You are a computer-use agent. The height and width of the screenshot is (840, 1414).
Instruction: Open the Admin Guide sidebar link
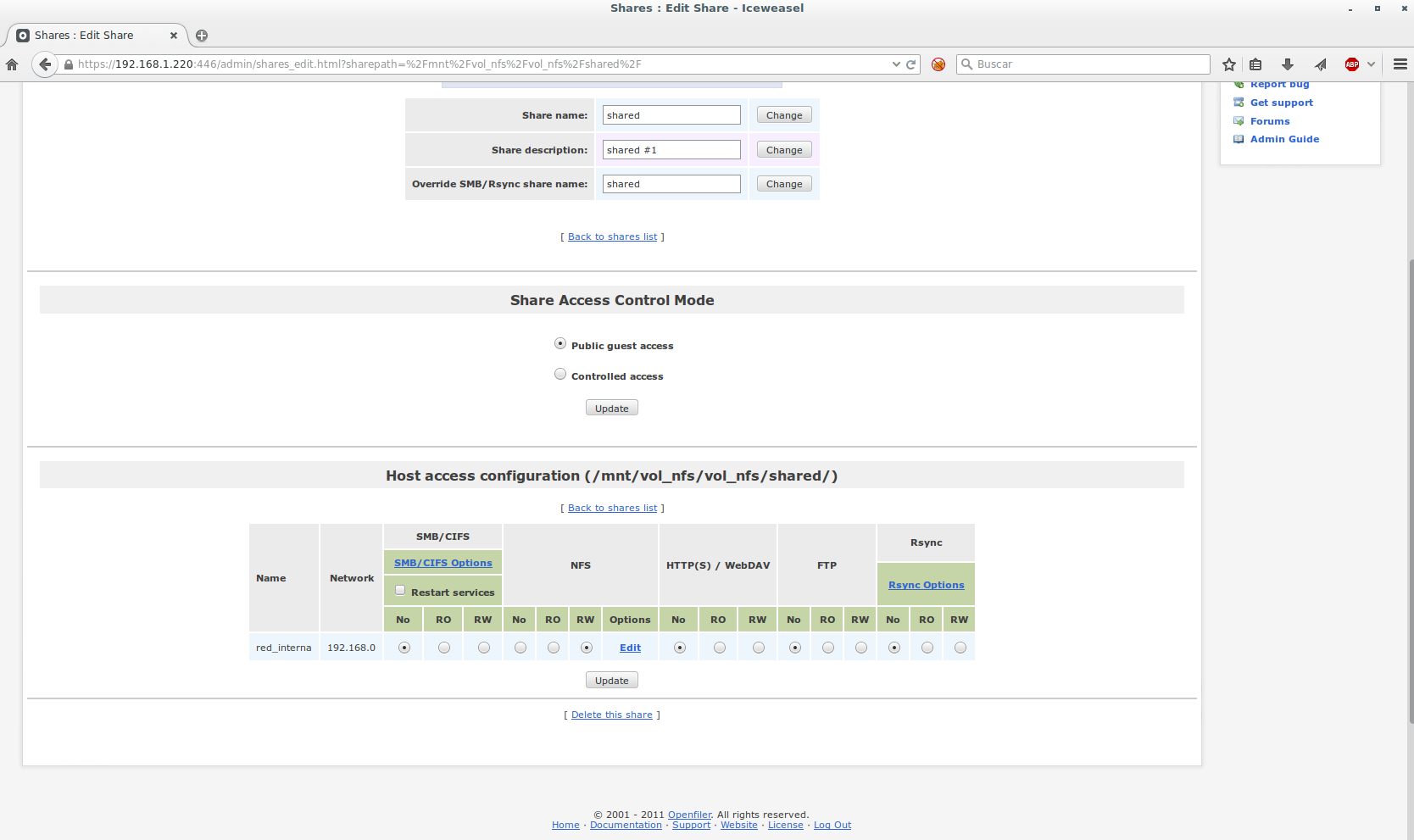(1284, 139)
